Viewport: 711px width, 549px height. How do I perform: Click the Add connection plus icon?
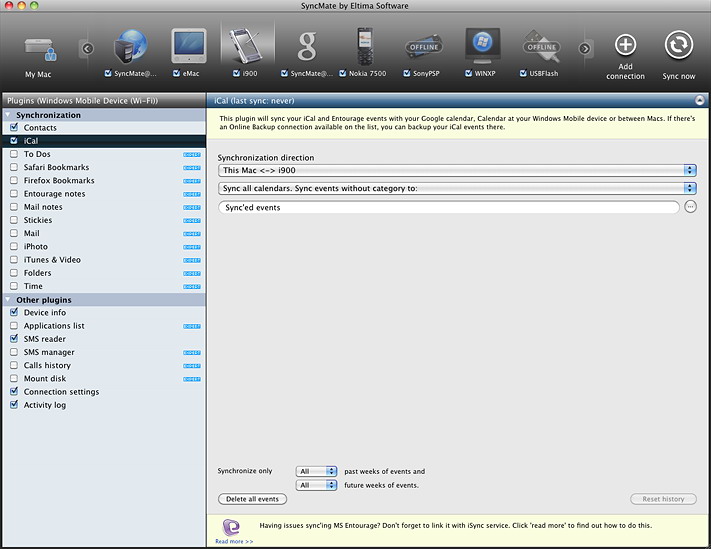[625, 44]
